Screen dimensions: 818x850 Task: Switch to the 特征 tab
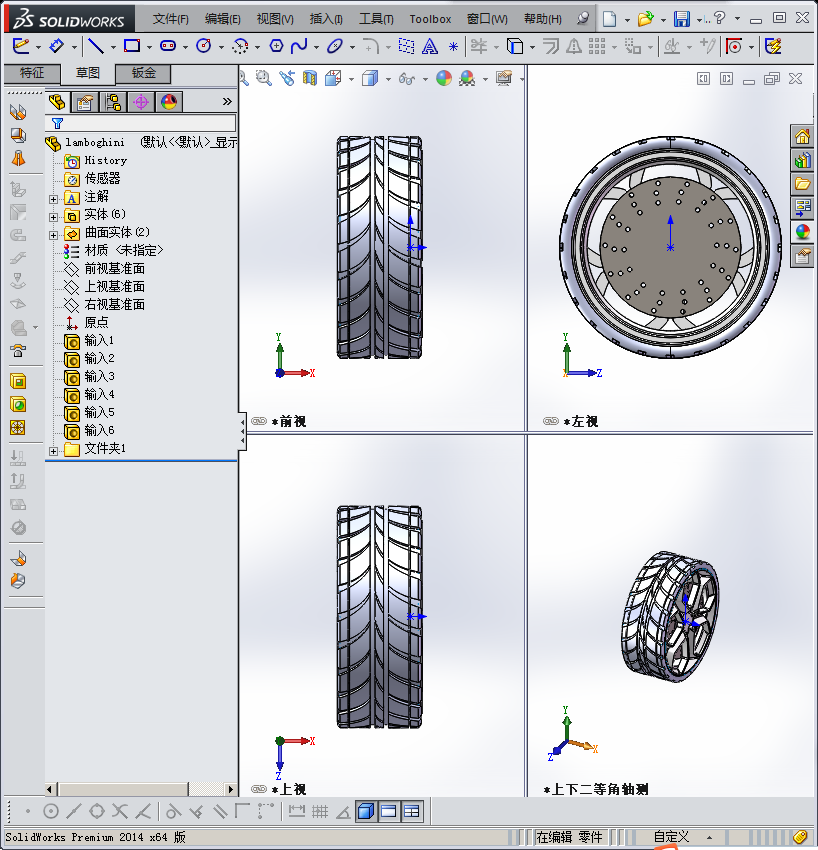point(31,73)
